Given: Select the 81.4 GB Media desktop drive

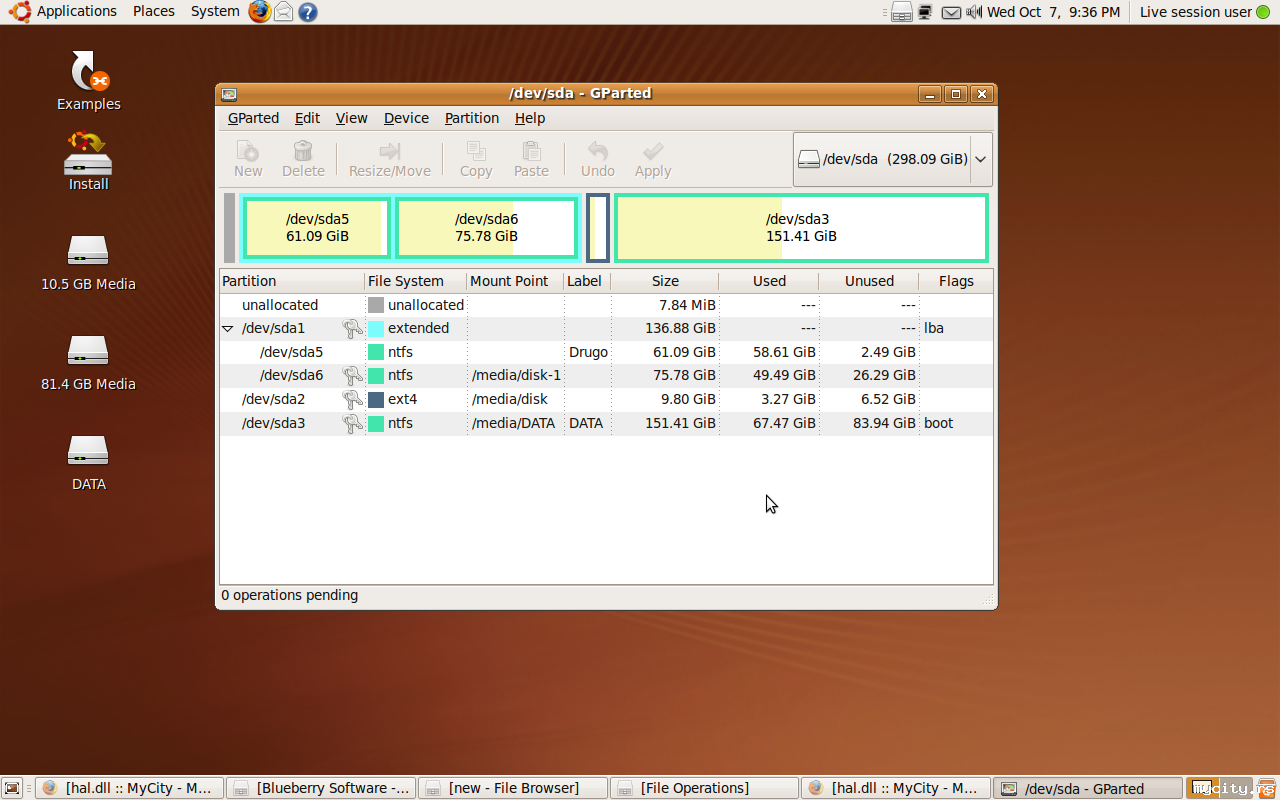Looking at the screenshot, I should pyautogui.click(x=88, y=362).
